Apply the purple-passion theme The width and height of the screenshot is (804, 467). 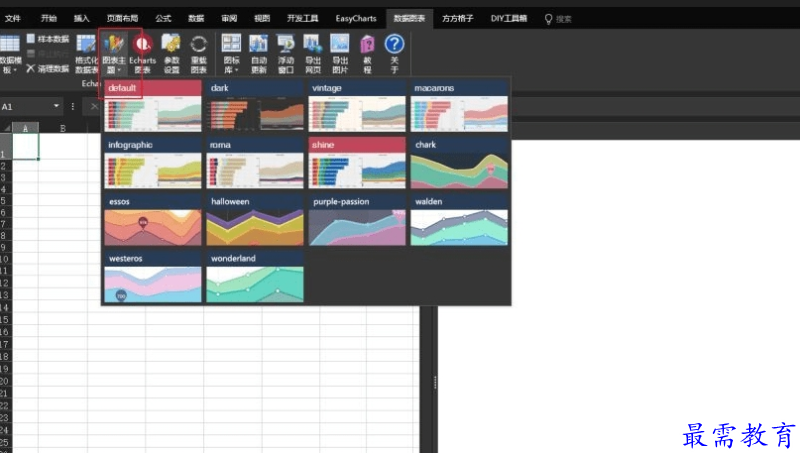click(357, 220)
